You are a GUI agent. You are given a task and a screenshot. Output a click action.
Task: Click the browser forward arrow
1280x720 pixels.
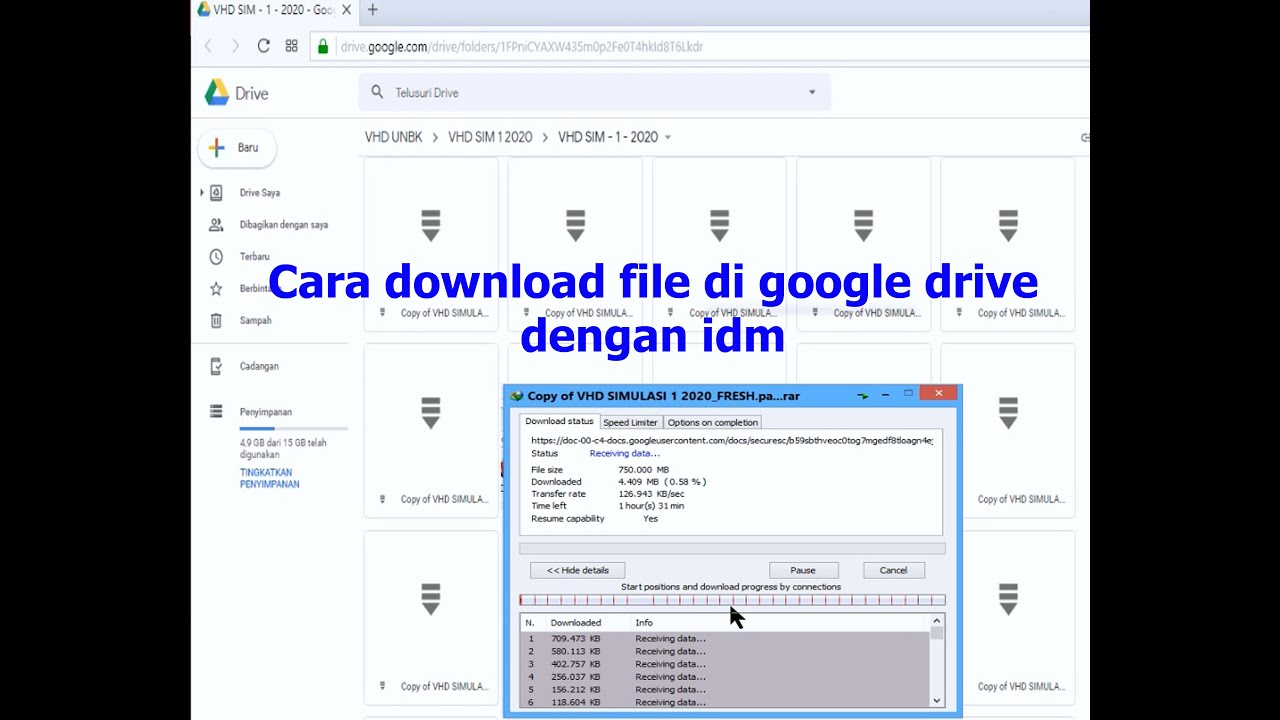[235, 46]
